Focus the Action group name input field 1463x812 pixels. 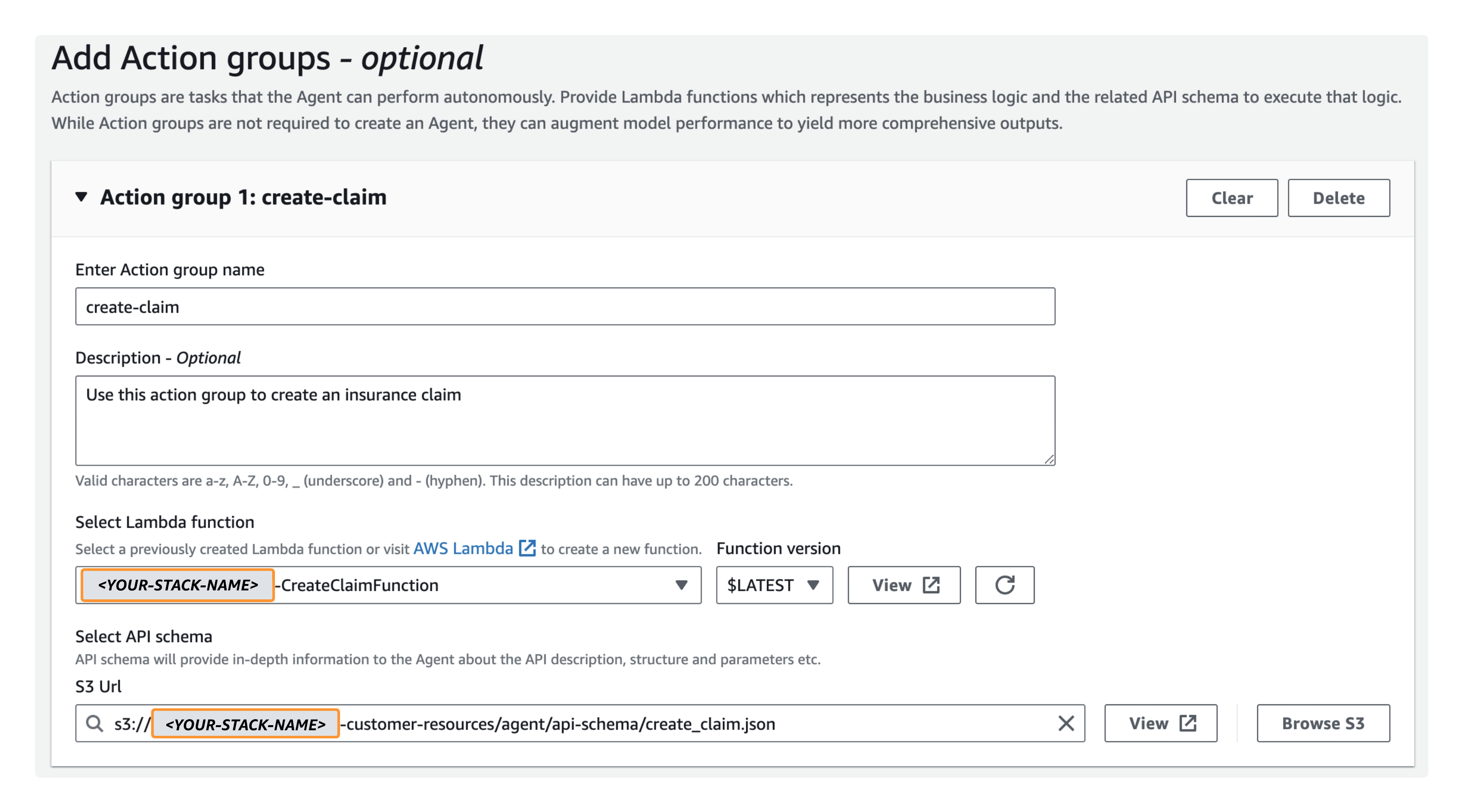coord(565,306)
